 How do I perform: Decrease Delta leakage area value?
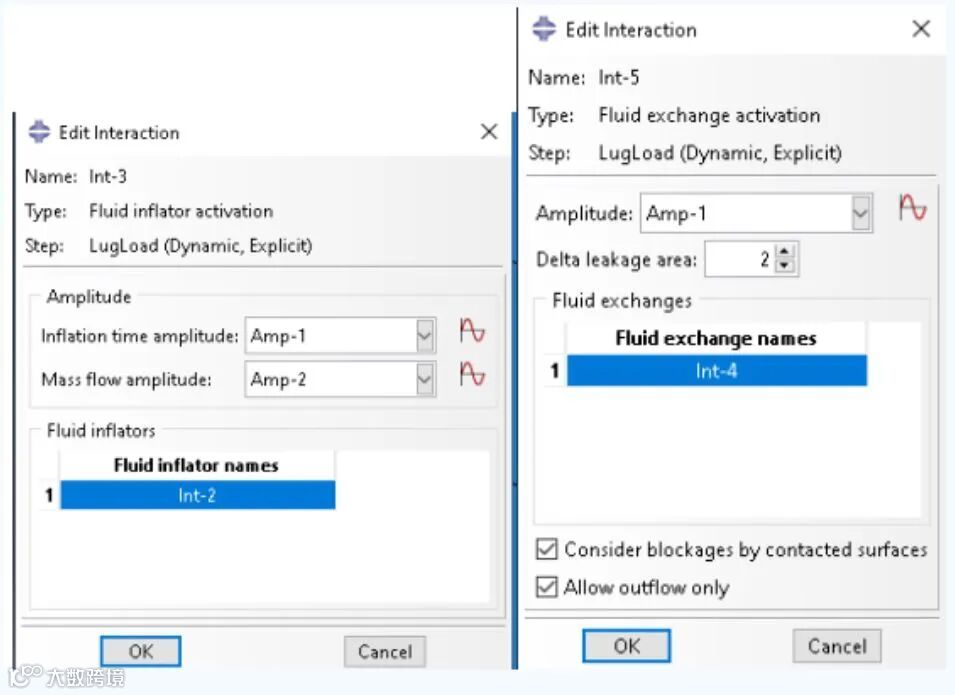(x=785, y=266)
